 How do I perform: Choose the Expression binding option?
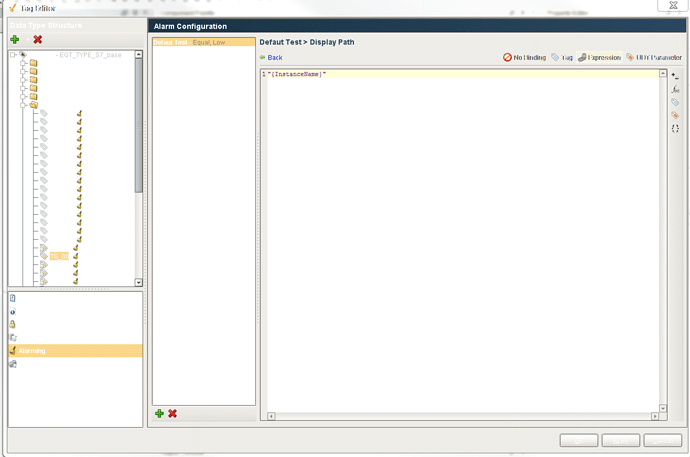click(x=599, y=58)
